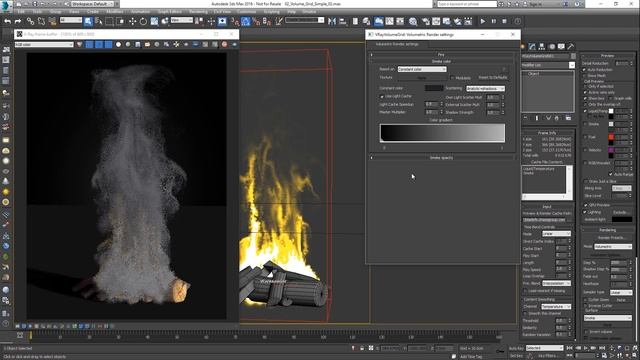Open the Align tool

tap(343, 21)
